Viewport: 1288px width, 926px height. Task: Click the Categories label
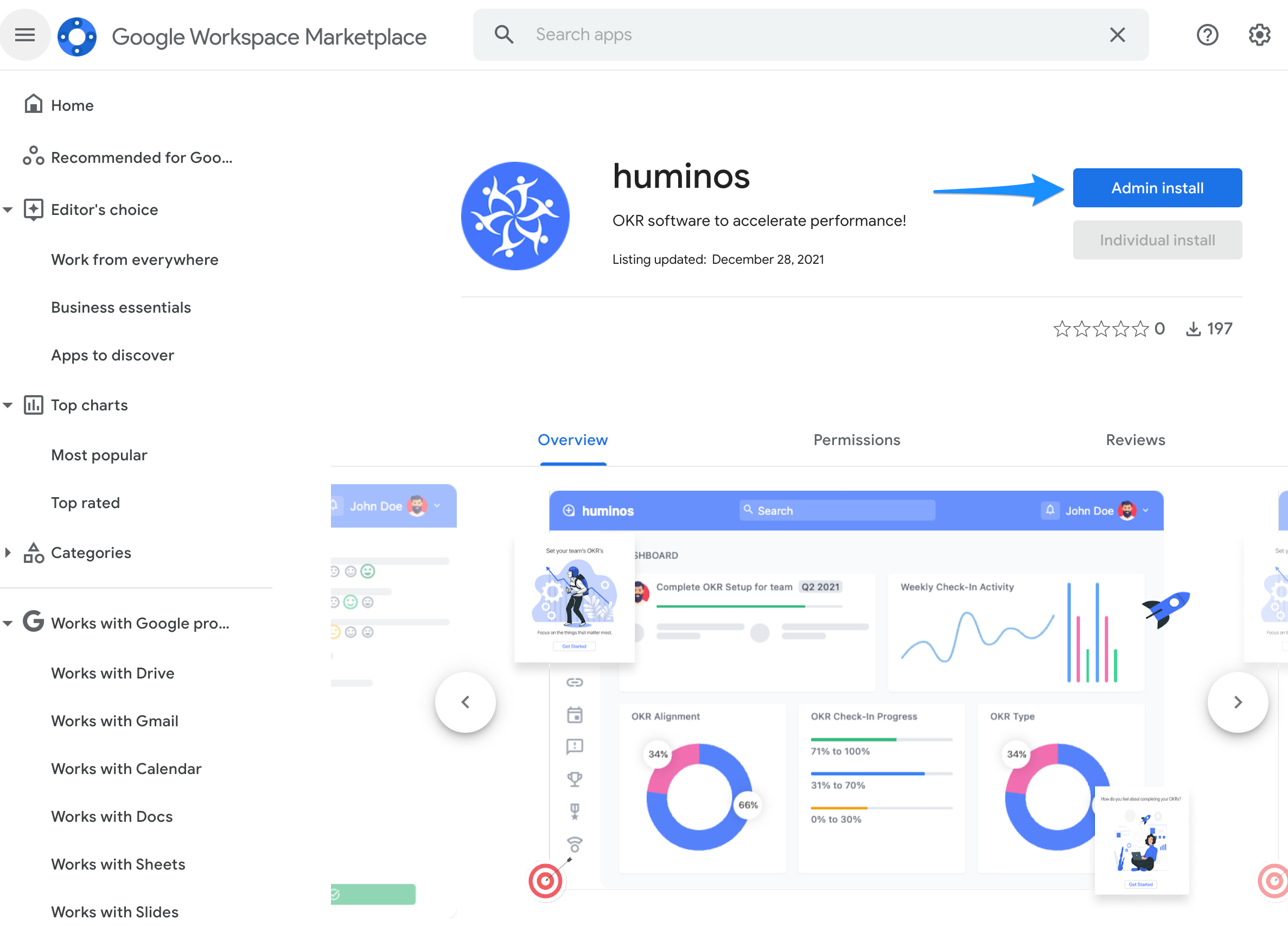coord(91,553)
